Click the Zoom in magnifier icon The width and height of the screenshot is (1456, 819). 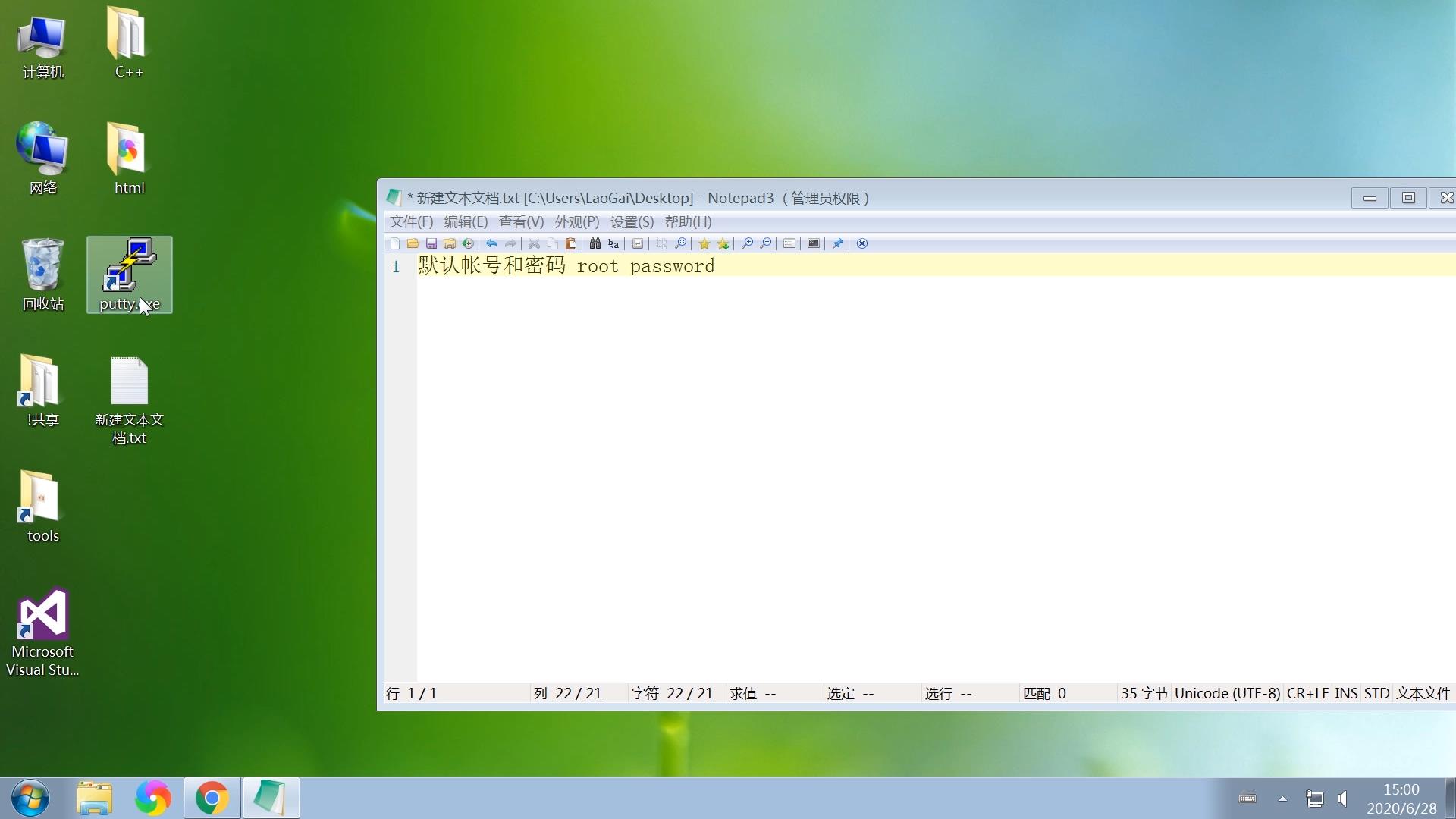pos(747,243)
